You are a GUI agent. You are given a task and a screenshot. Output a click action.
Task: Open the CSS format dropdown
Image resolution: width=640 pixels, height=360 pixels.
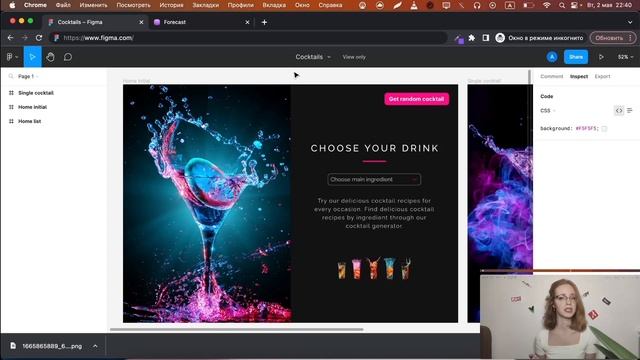(x=548, y=111)
